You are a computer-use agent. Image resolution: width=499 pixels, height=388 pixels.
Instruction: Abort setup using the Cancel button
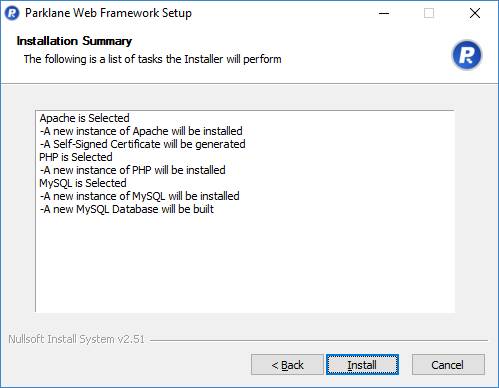pos(448,365)
